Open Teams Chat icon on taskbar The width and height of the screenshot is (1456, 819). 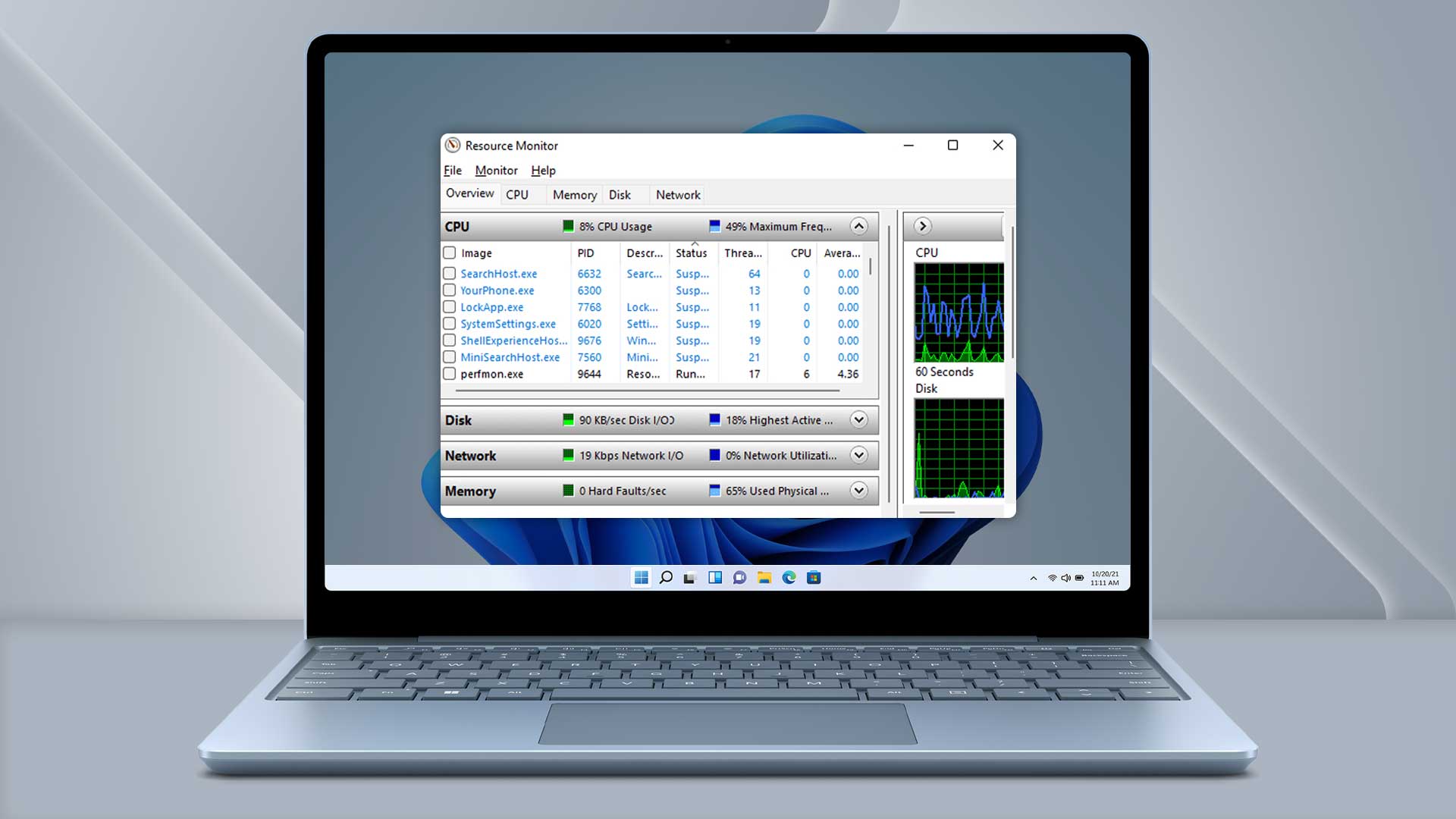tap(739, 578)
